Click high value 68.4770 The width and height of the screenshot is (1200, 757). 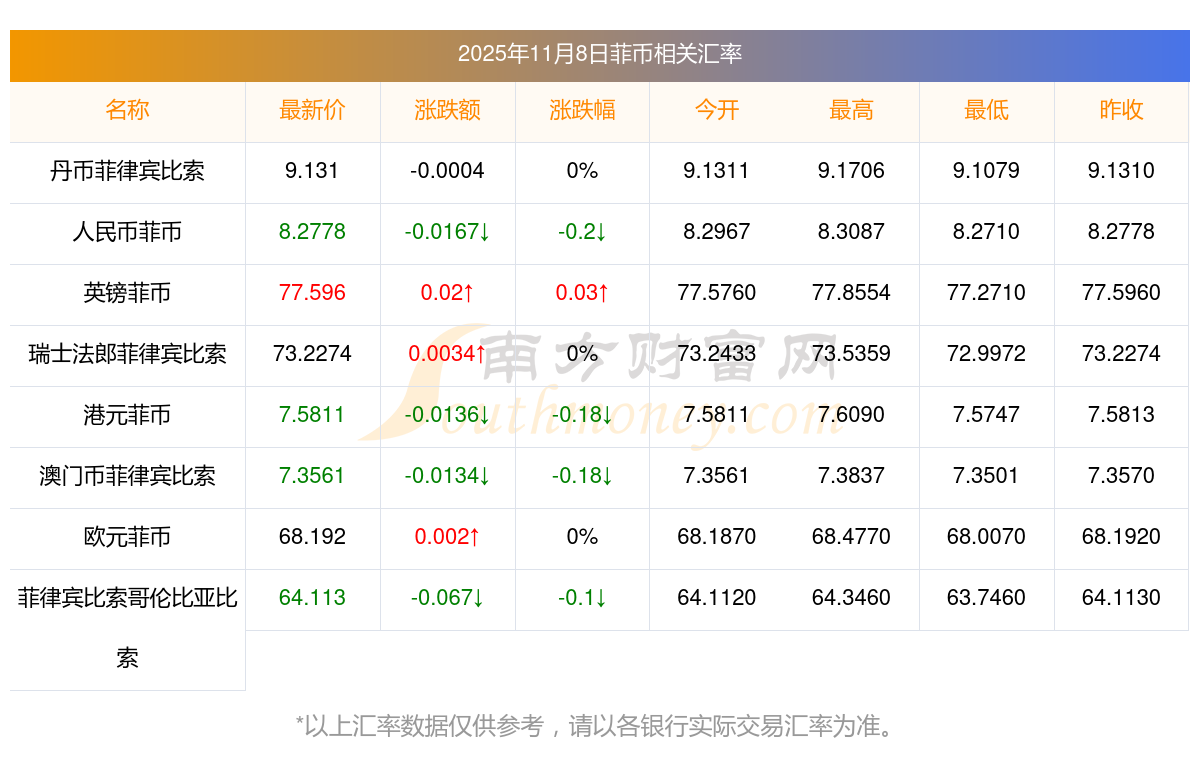(851, 537)
